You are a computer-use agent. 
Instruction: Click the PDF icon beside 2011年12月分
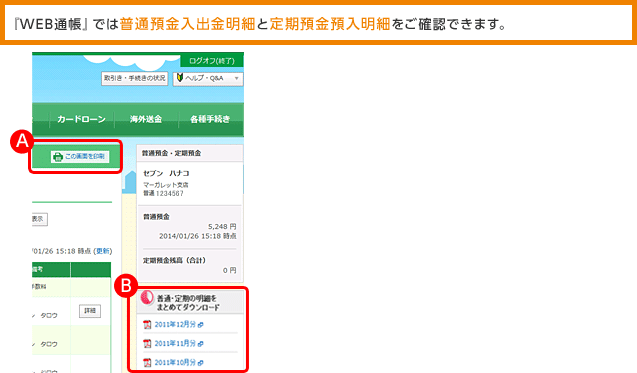[x=147, y=325]
